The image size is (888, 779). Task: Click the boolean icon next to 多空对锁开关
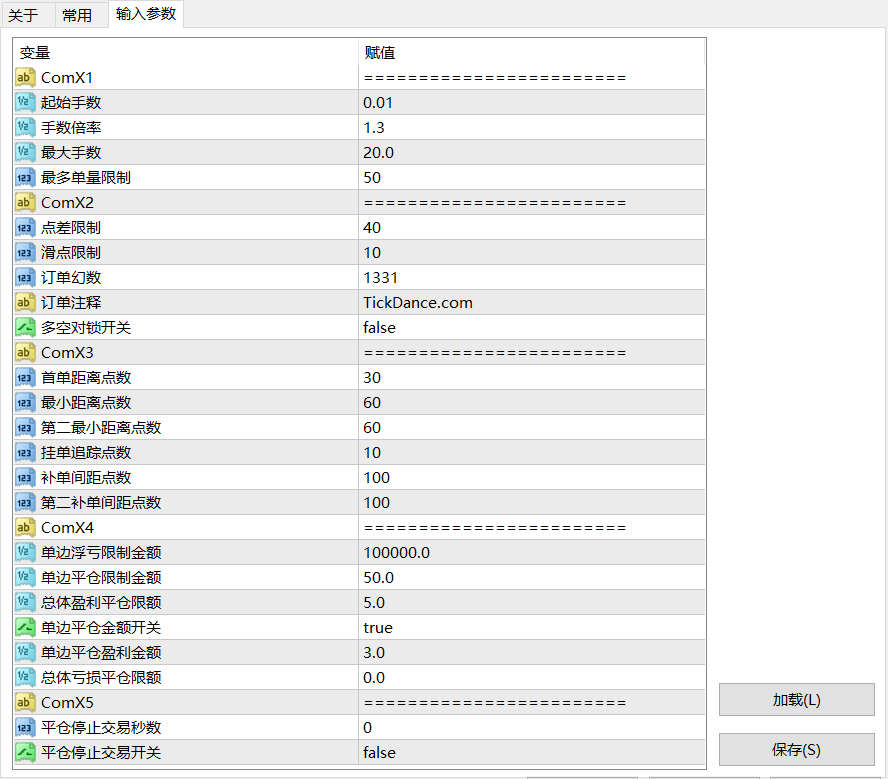click(26, 328)
